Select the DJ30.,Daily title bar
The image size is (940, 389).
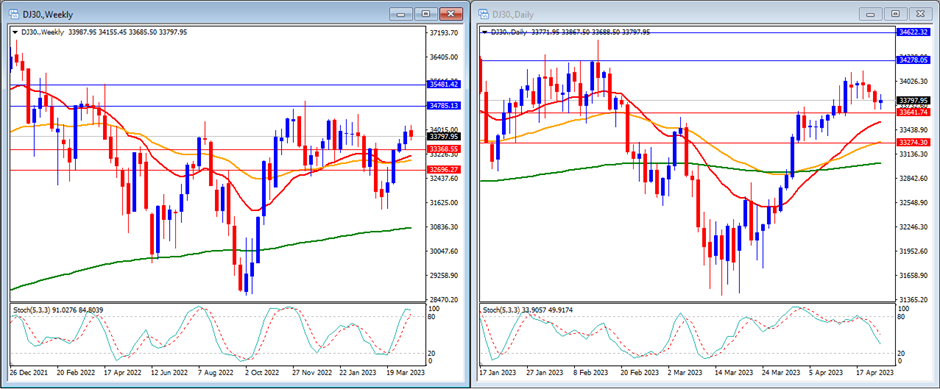704,13
